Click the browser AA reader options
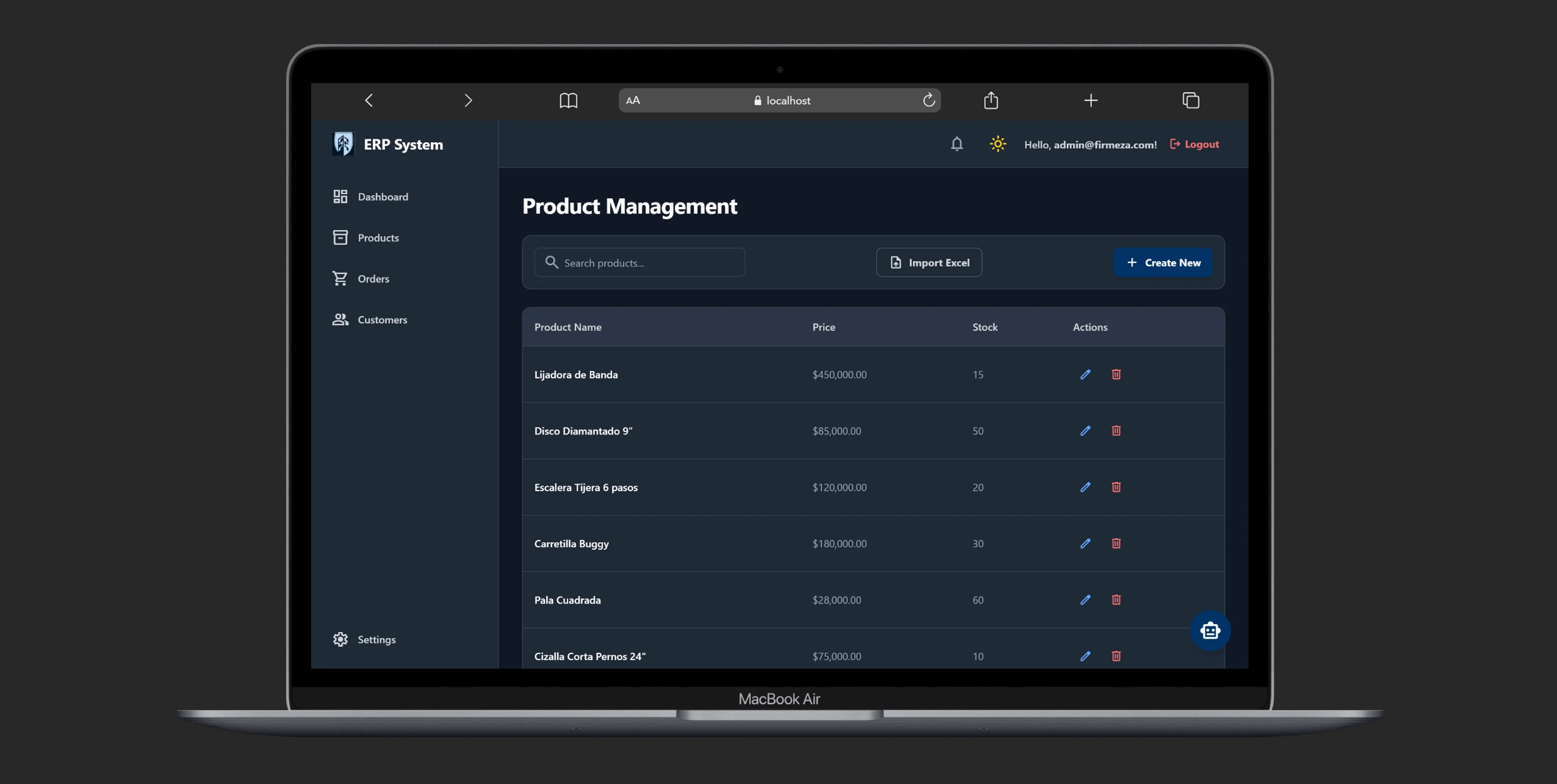This screenshot has width=1557, height=784. click(633, 100)
